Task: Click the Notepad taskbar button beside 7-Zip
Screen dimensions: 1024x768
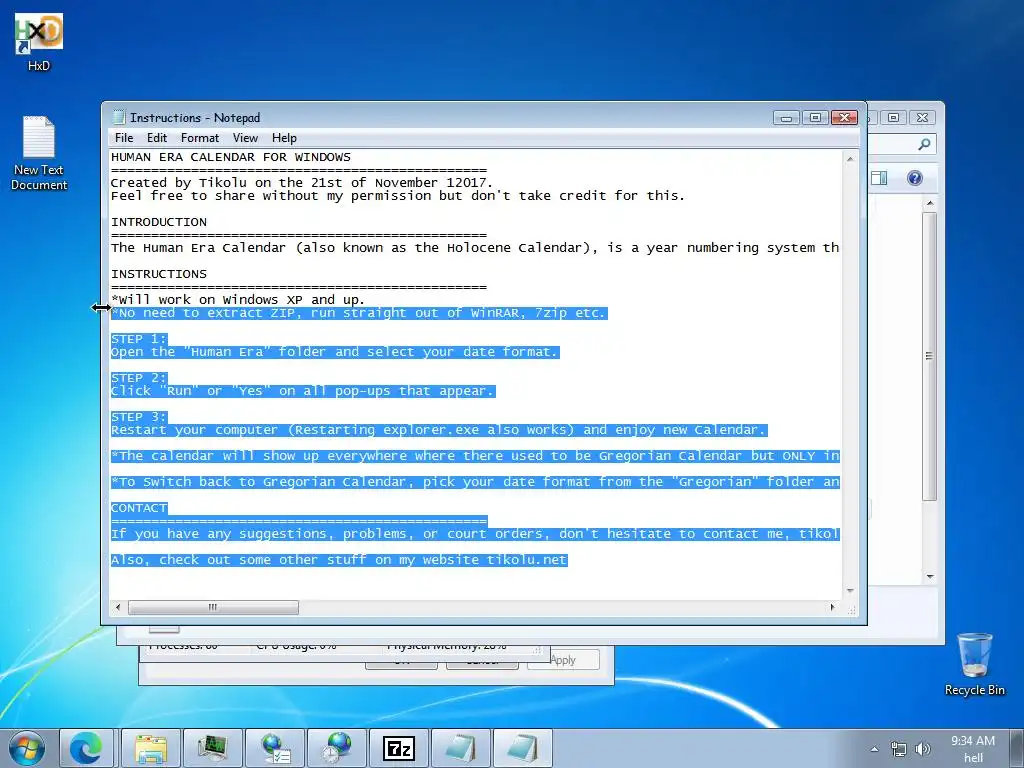Action: click(x=460, y=748)
